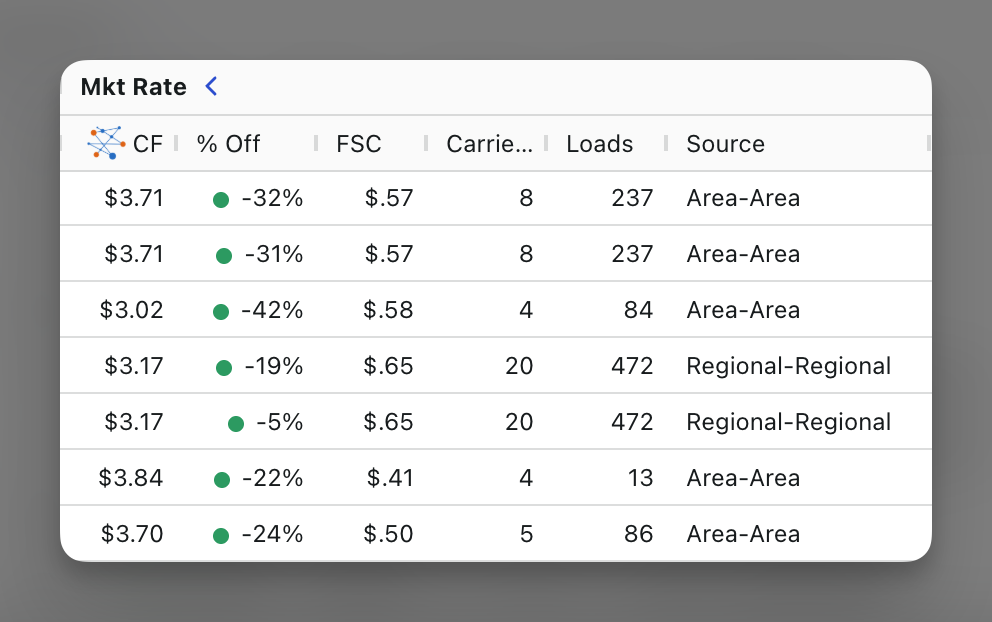Click the green dot beside -42%
The width and height of the screenshot is (992, 622).
221,311
